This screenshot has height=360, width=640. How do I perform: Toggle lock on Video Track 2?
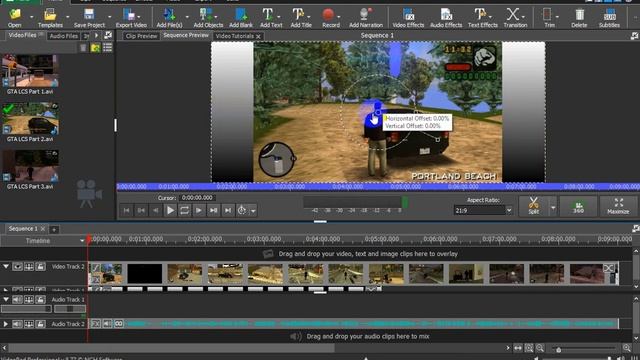coord(40,267)
